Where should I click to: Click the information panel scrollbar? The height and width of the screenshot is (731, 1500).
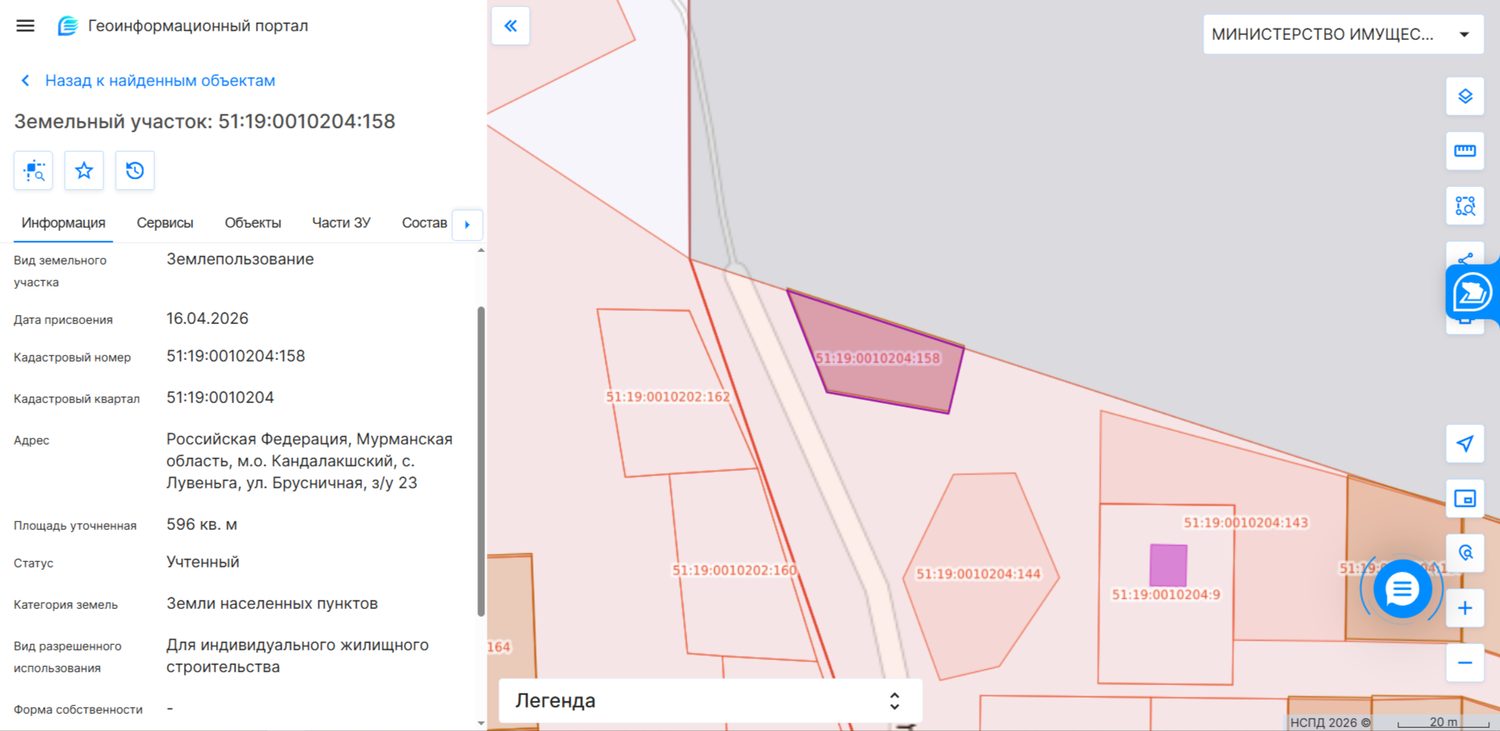click(x=481, y=460)
